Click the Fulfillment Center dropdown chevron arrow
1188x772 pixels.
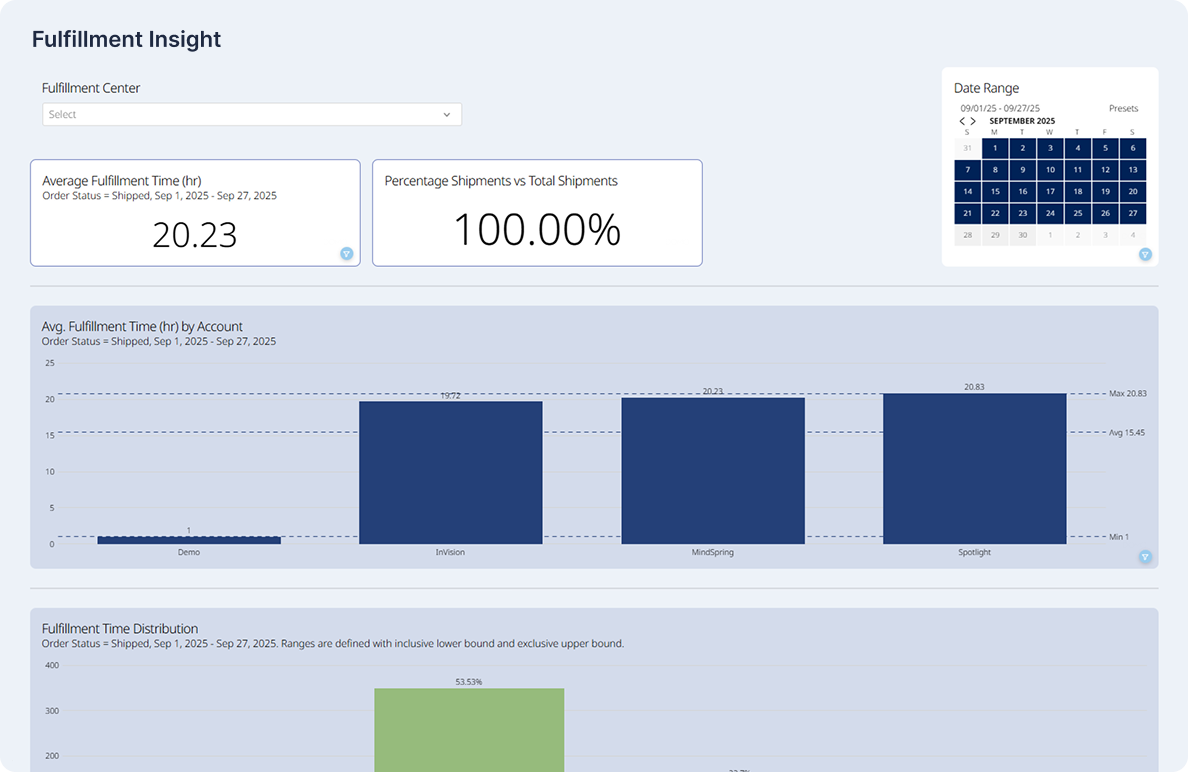(x=447, y=115)
